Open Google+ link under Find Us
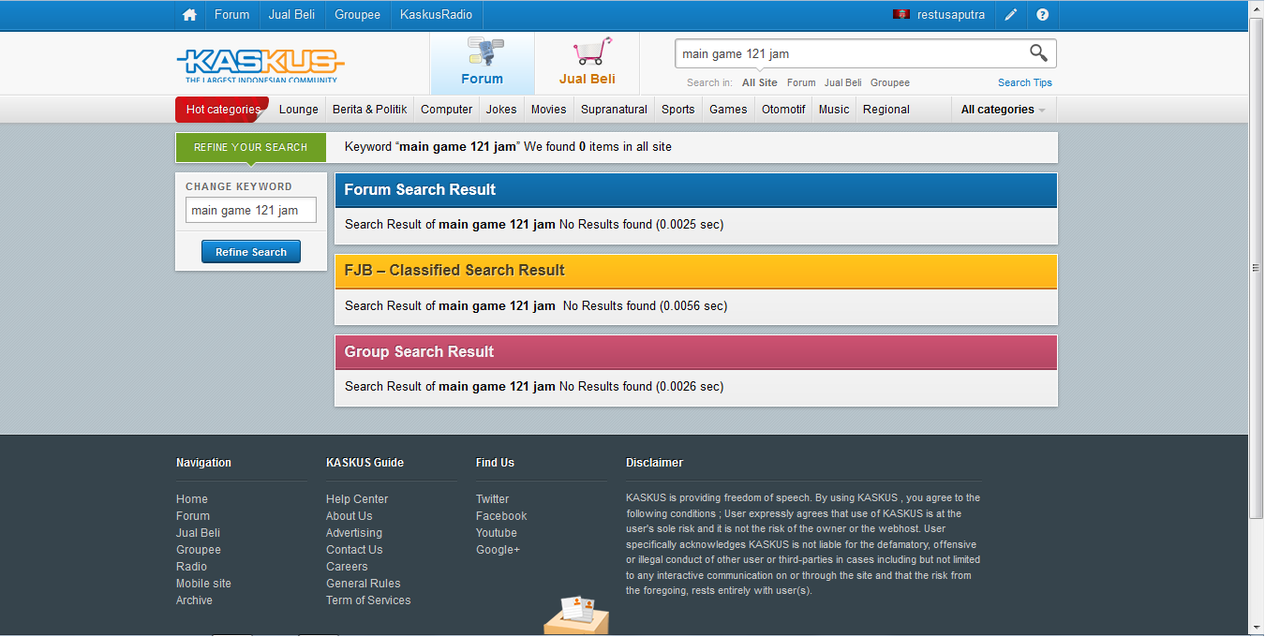The height and width of the screenshot is (637, 1280). pyautogui.click(x=498, y=550)
